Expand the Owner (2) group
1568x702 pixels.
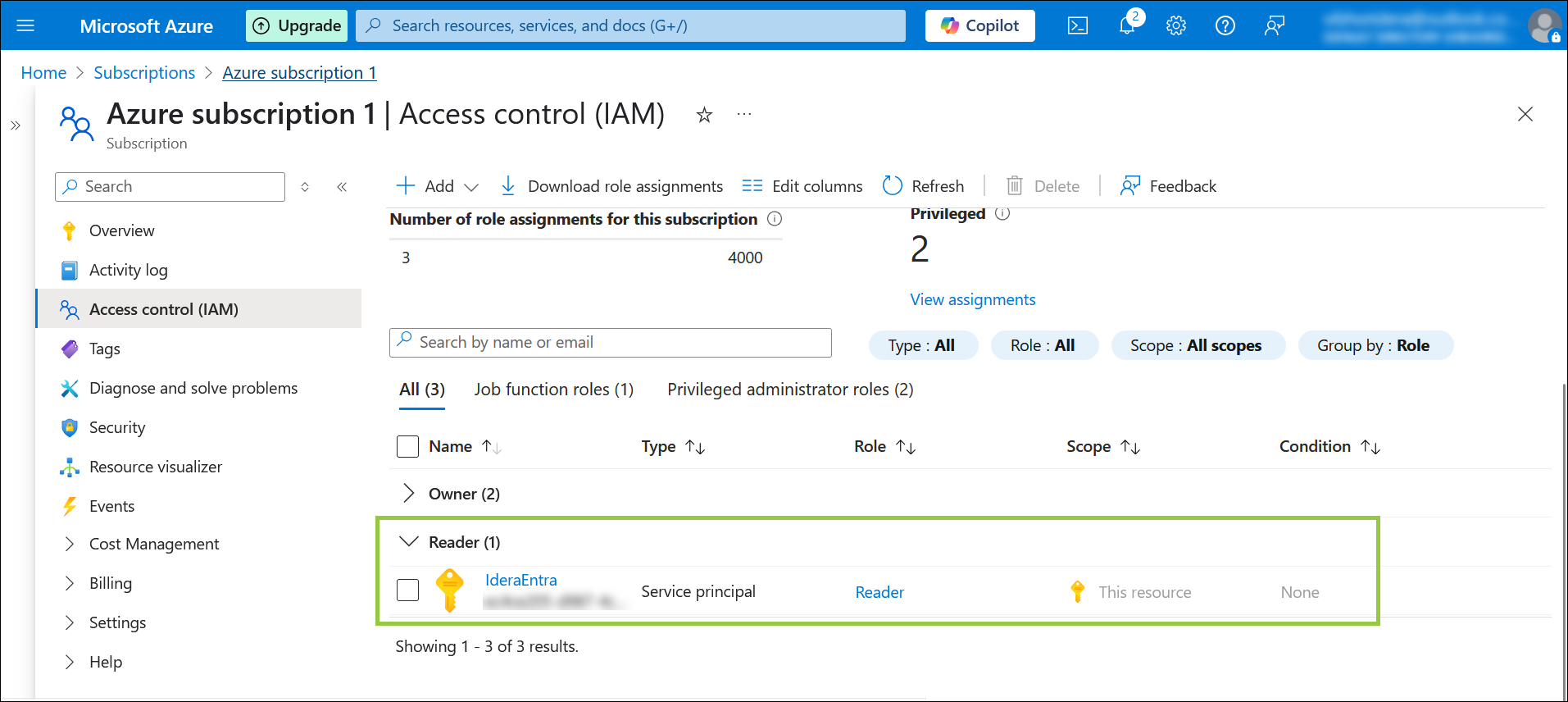[408, 494]
